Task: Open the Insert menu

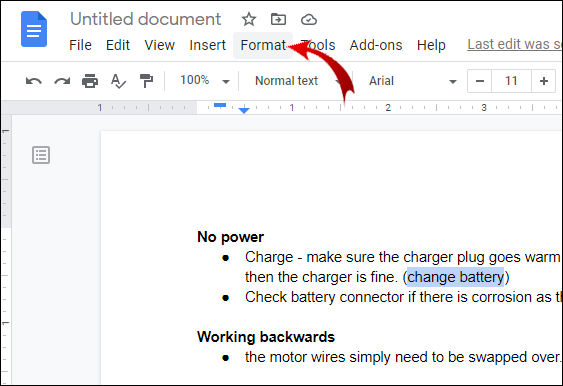Action: (208, 45)
